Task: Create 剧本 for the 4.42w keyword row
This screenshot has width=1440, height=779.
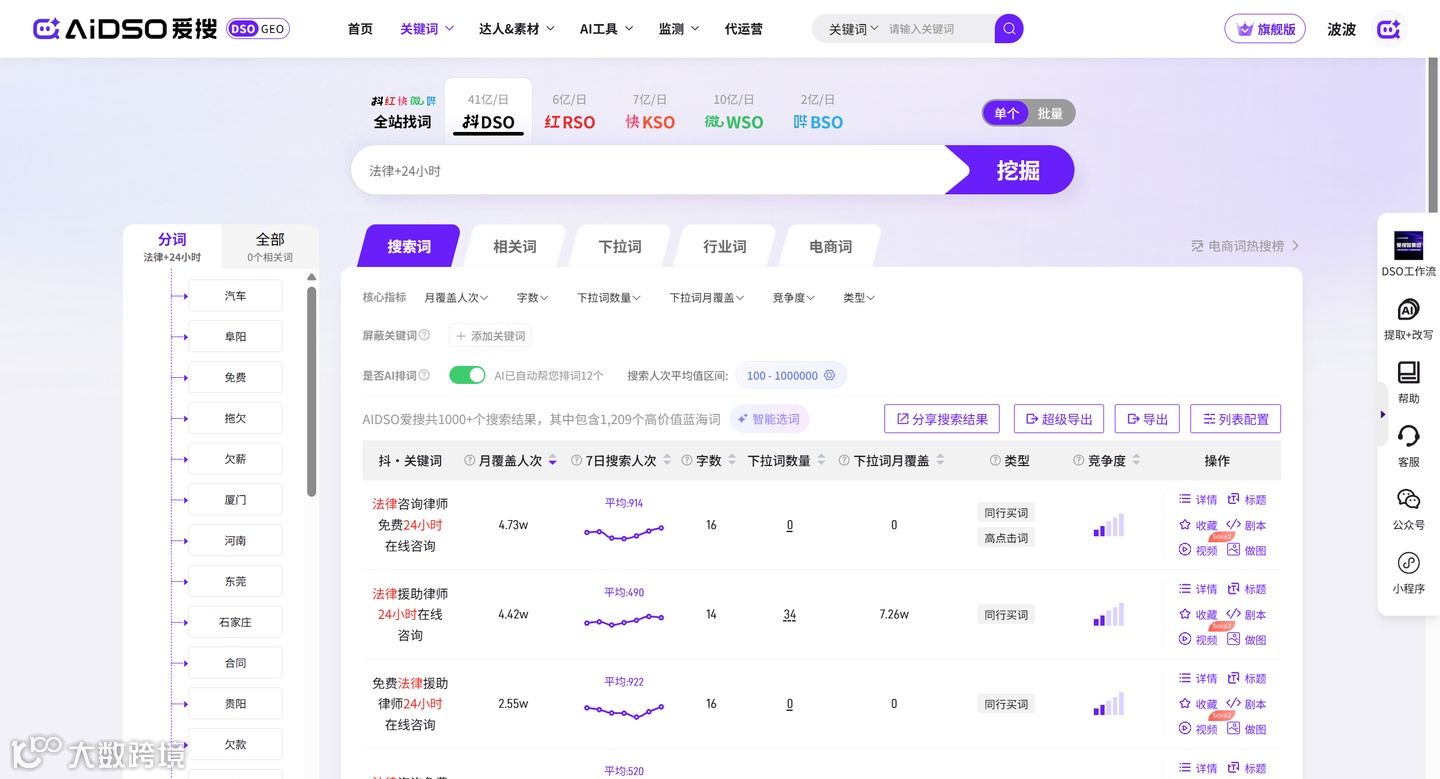Action: pos(1247,614)
